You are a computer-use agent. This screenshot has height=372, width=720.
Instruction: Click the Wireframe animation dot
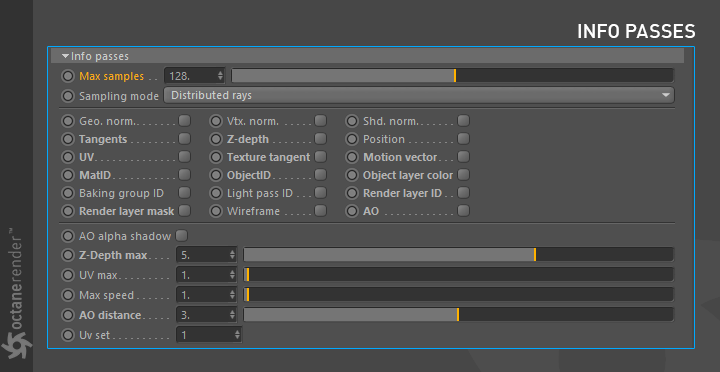216,211
